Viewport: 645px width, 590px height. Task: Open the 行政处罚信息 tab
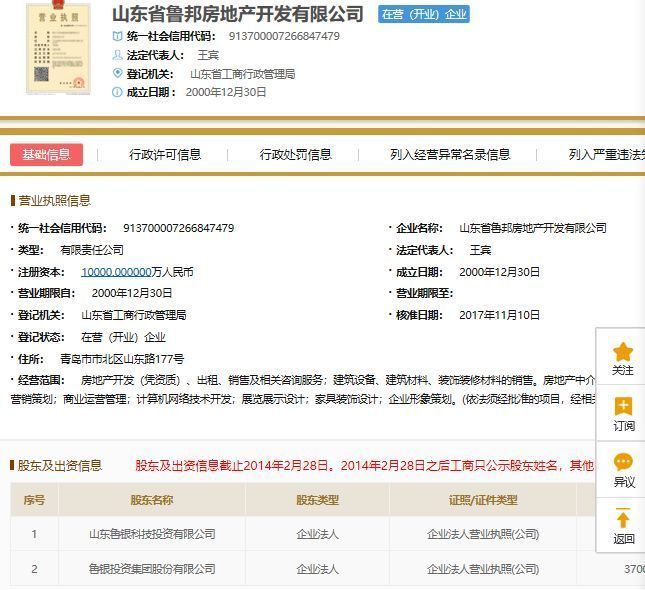[296, 155]
